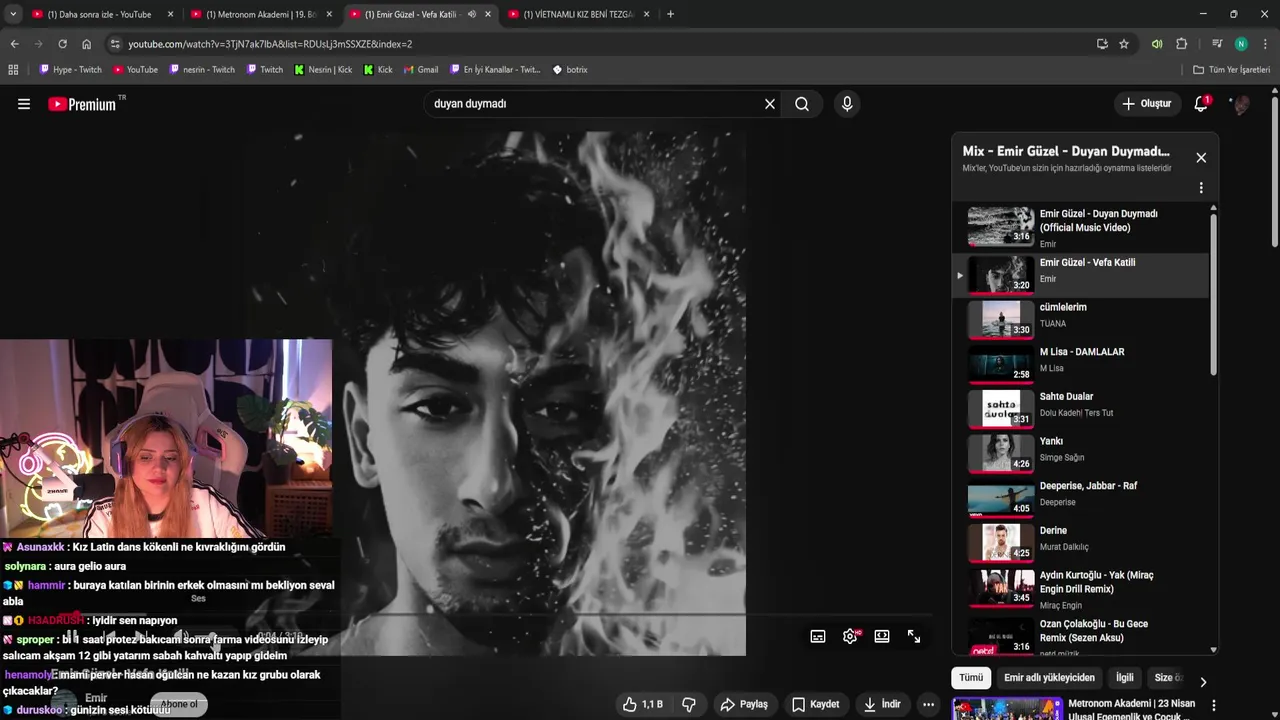Image resolution: width=1280 pixels, height=720 pixels.
Task: Open the Chrome profile avatar N
Action: click(1241, 44)
